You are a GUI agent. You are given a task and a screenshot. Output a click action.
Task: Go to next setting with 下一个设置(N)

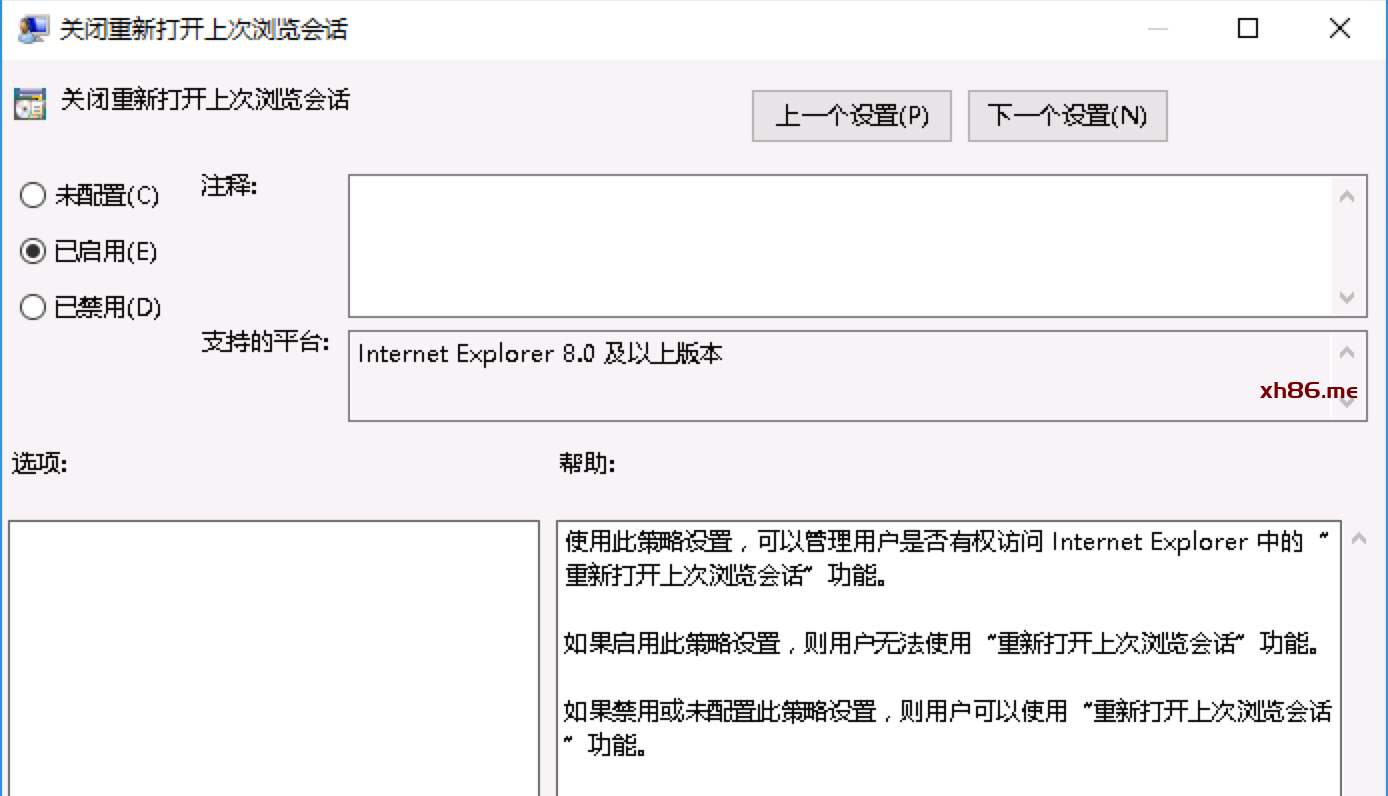[1067, 116]
